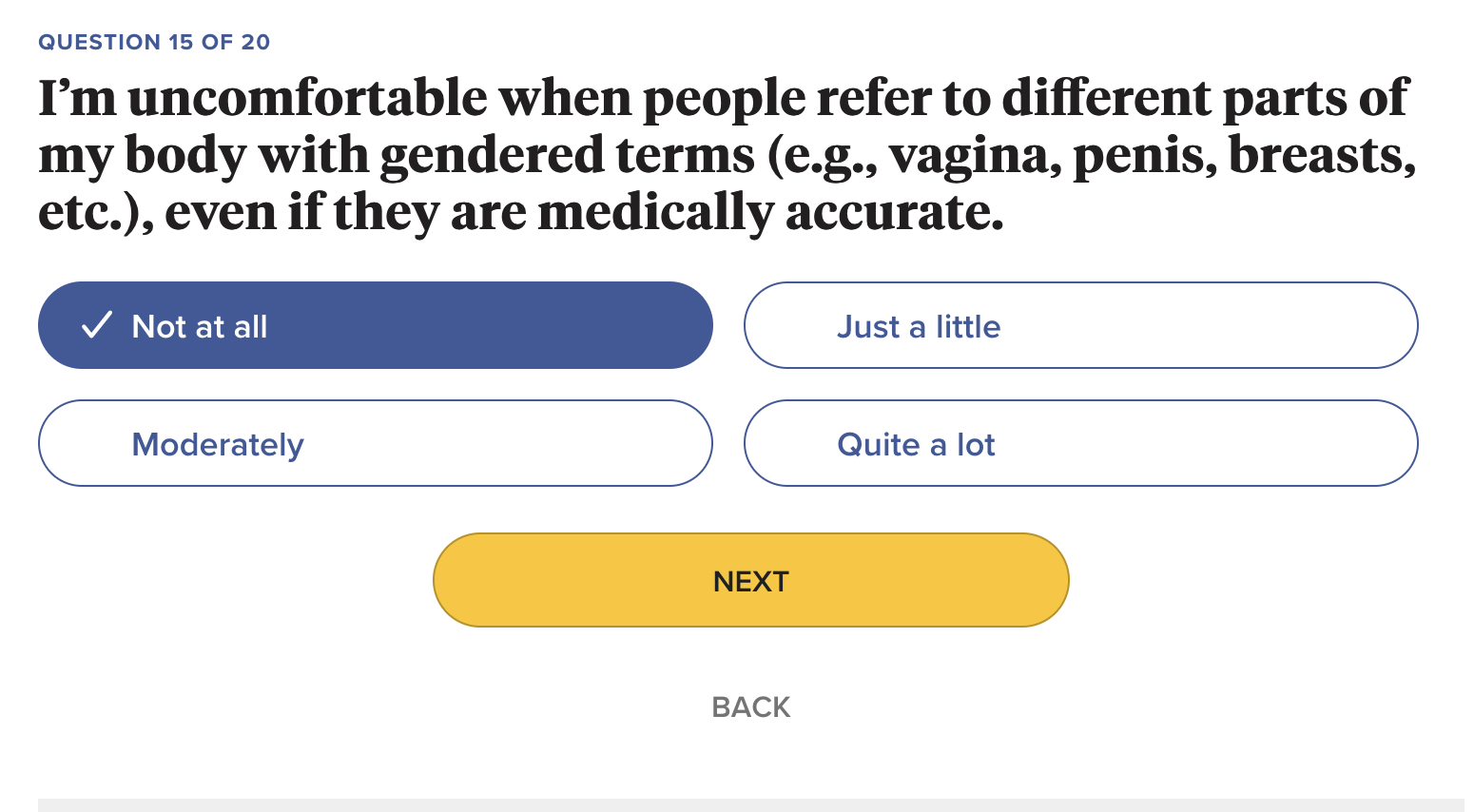Click the "Just a little" label text
Image resolution: width=1474 pixels, height=812 pixels.
pos(918,327)
